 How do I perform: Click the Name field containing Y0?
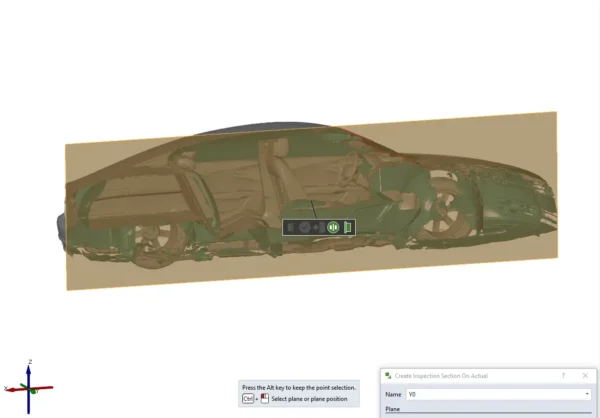(x=499, y=394)
